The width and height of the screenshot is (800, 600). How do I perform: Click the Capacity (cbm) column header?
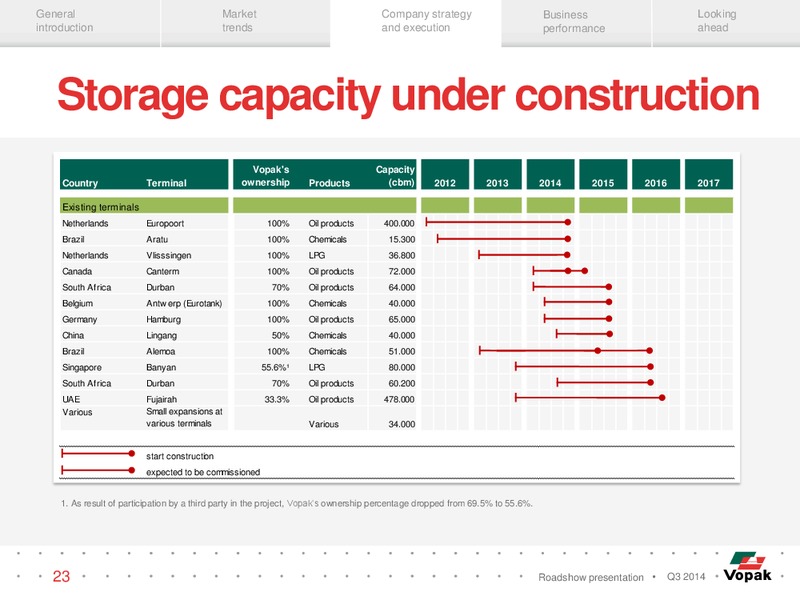[x=395, y=176]
